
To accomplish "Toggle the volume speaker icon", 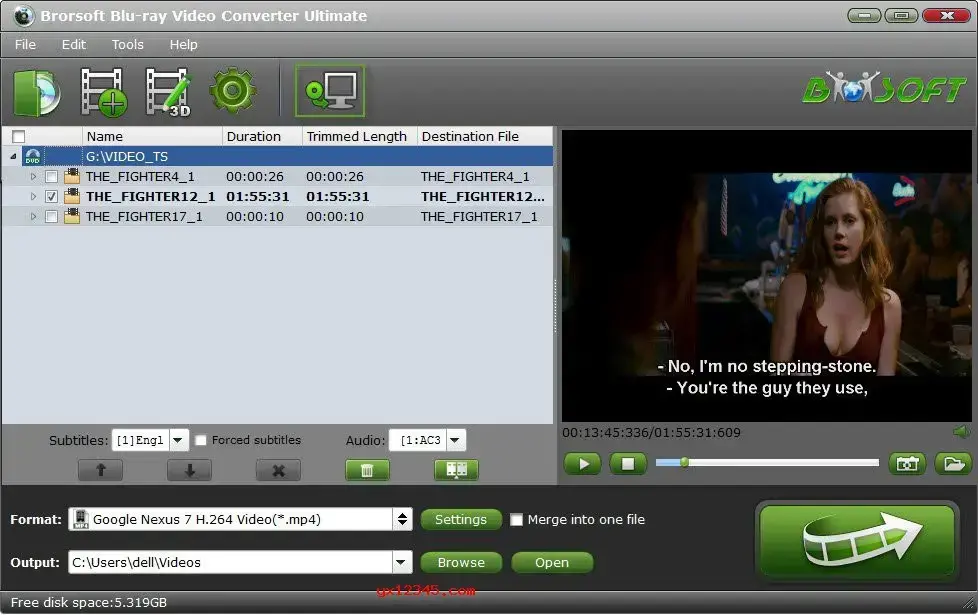I will tap(962, 432).
